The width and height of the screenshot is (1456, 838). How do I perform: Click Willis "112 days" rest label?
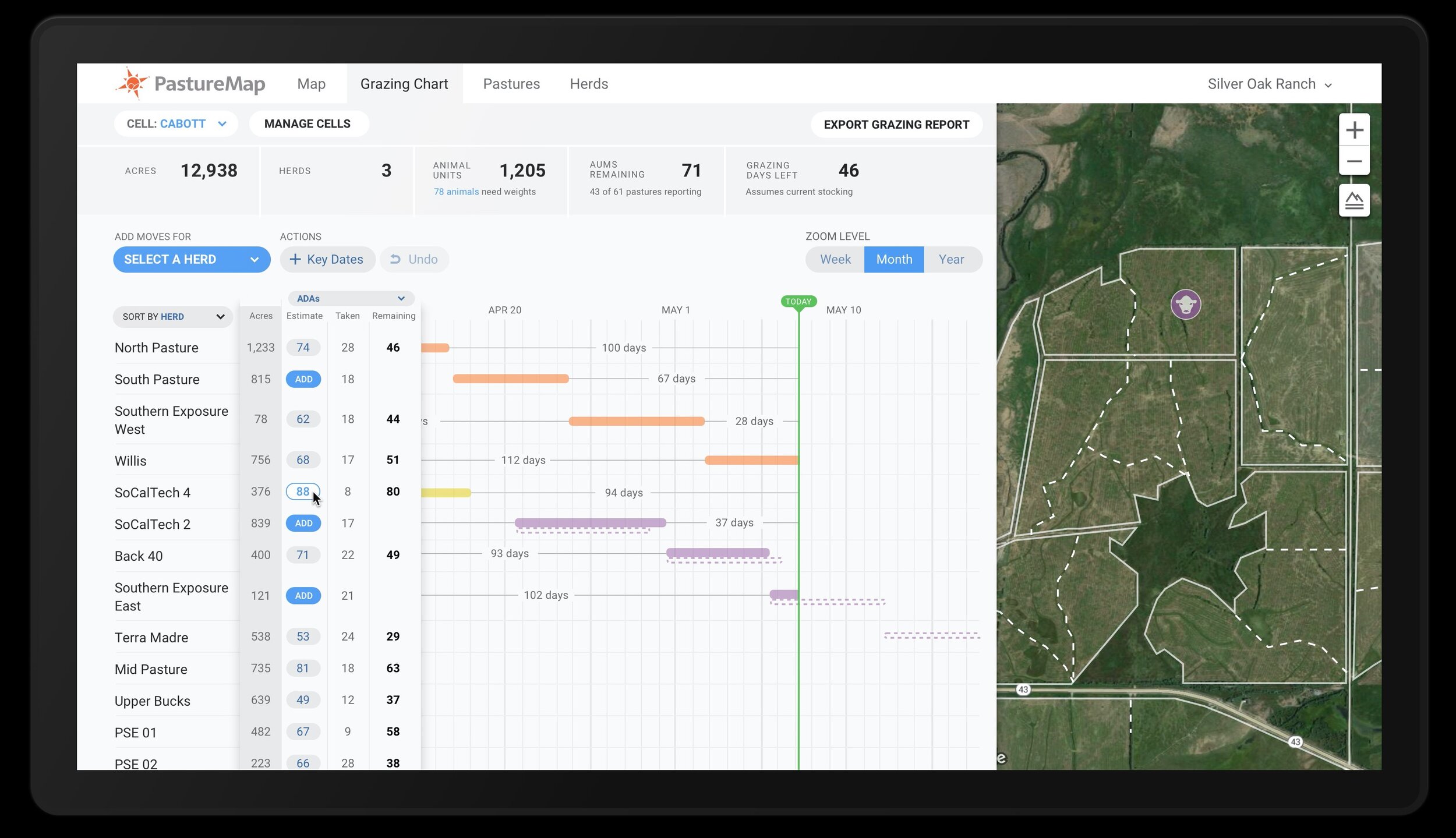pos(523,460)
